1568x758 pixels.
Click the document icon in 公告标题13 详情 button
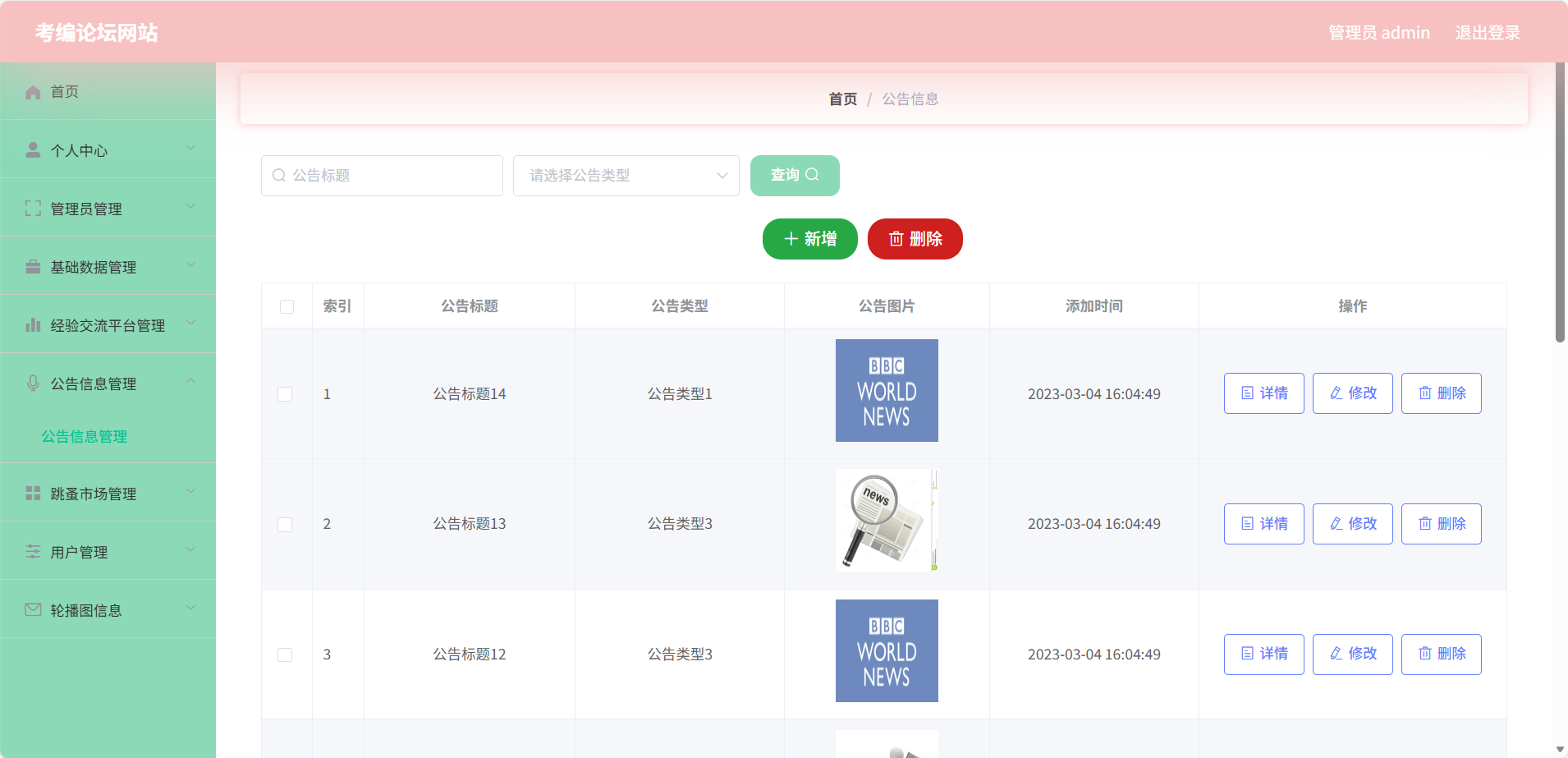click(x=1248, y=524)
